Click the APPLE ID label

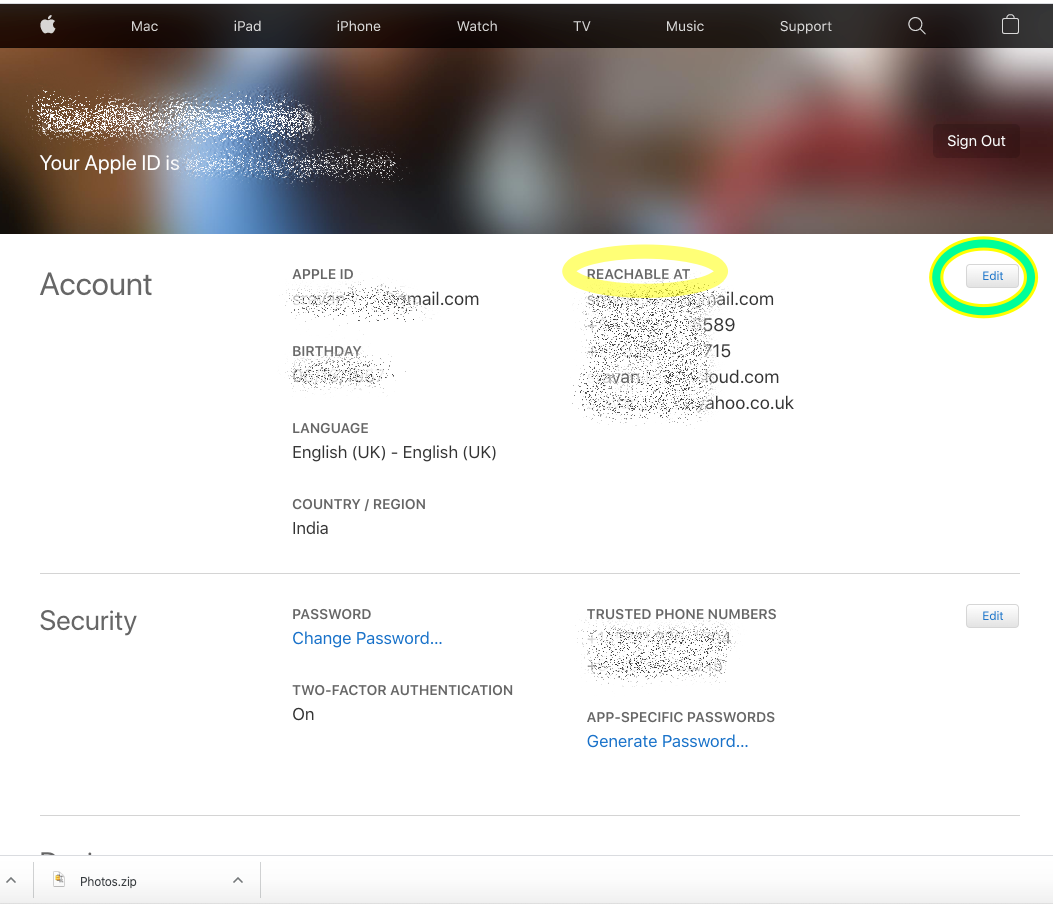click(322, 274)
